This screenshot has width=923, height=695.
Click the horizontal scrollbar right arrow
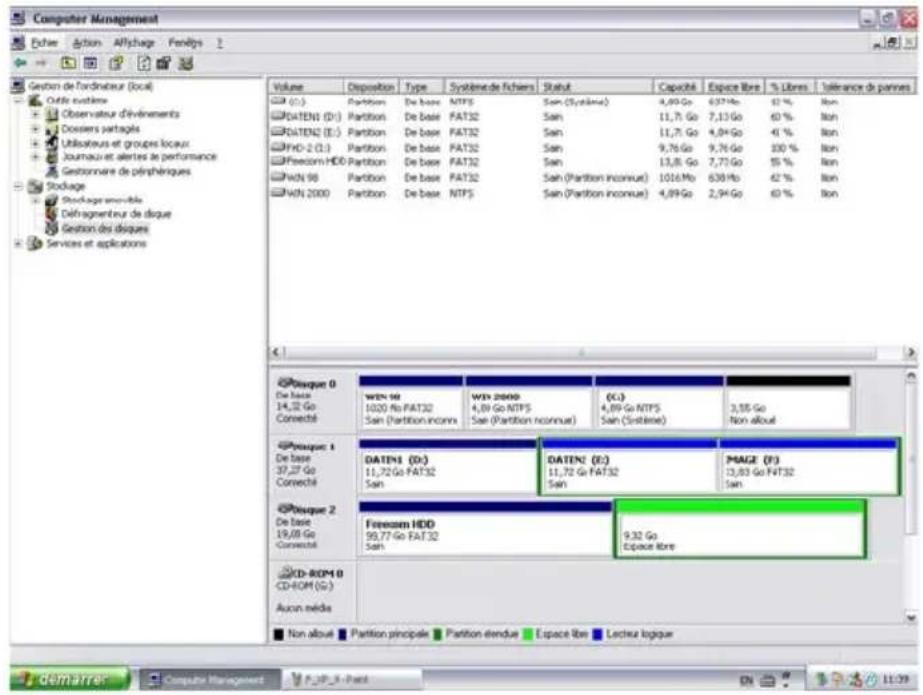[910, 352]
